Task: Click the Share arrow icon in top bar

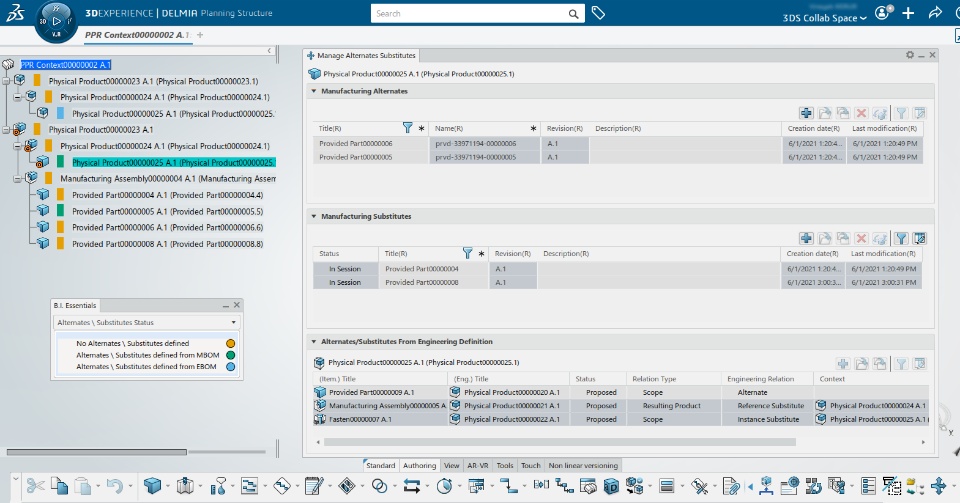Action: coord(935,13)
